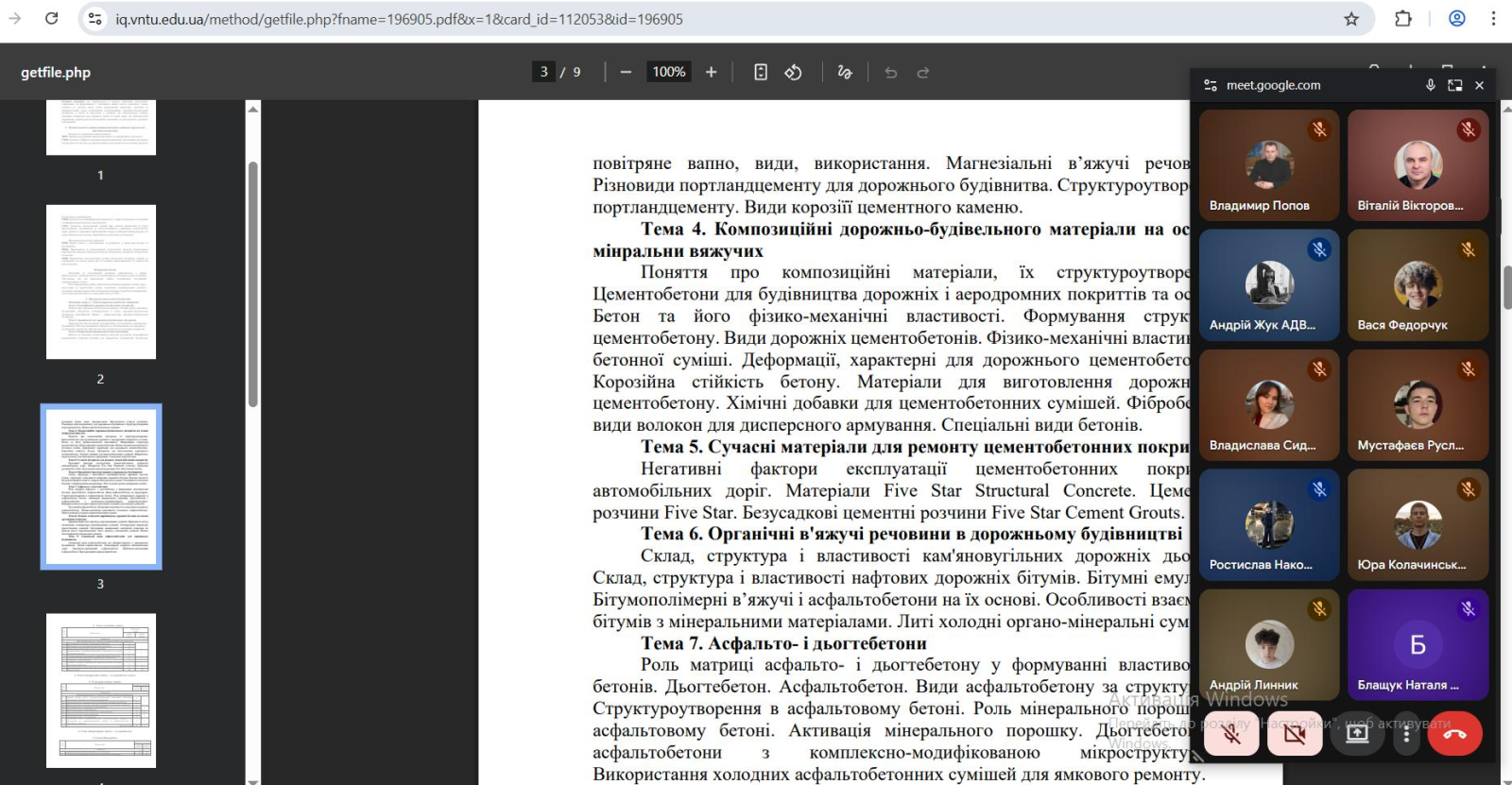Click the zoom in plus button
The image size is (1512, 785).
pos(711,73)
